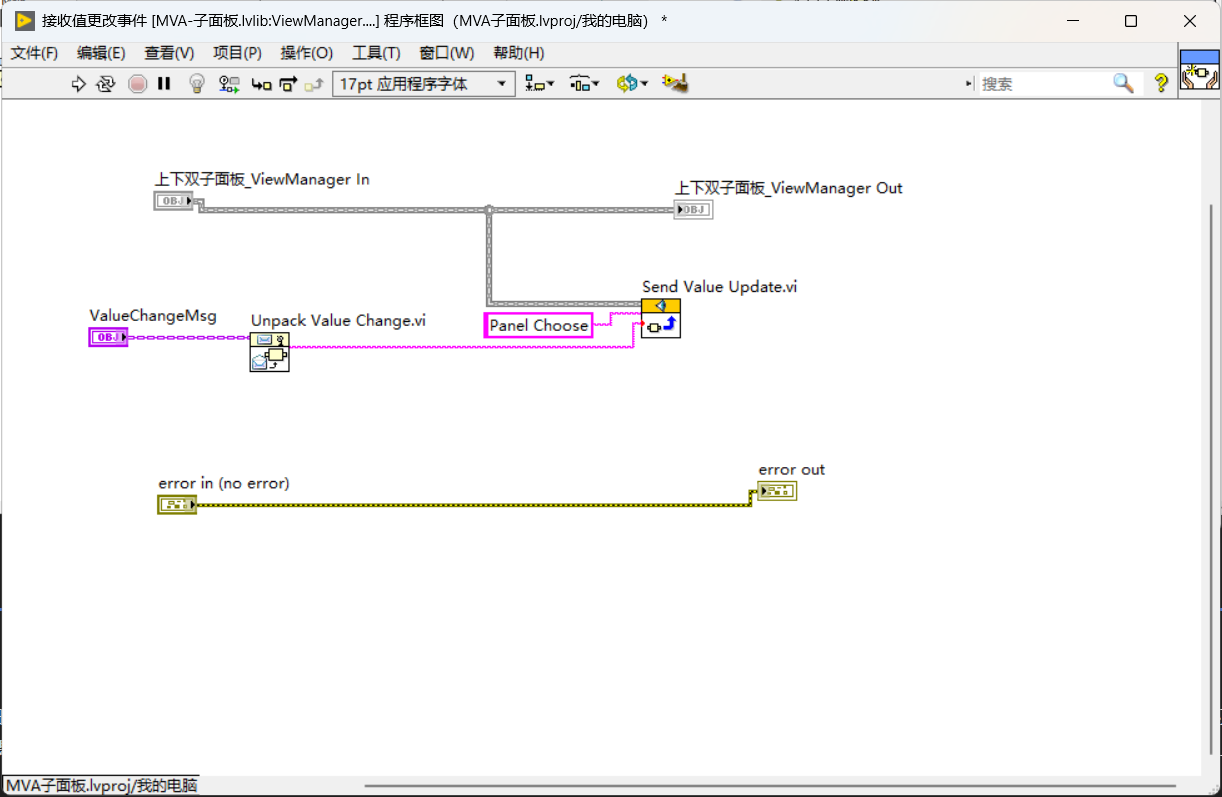The image size is (1222, 797).
Task: Click the LabVIEW title bar icon
Action: click(x=25, y=21)
